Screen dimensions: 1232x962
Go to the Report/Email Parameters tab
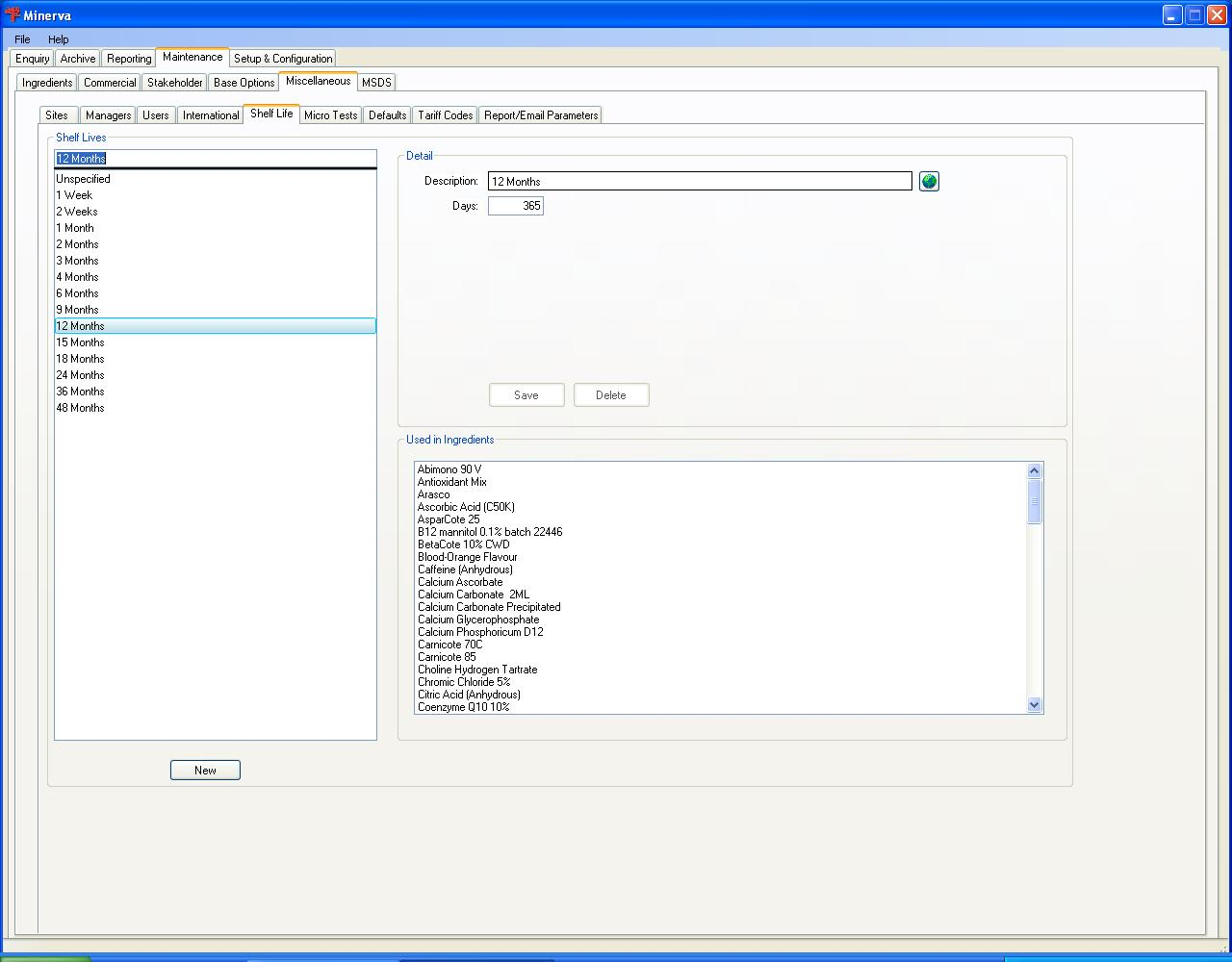[x=541, y=115]
